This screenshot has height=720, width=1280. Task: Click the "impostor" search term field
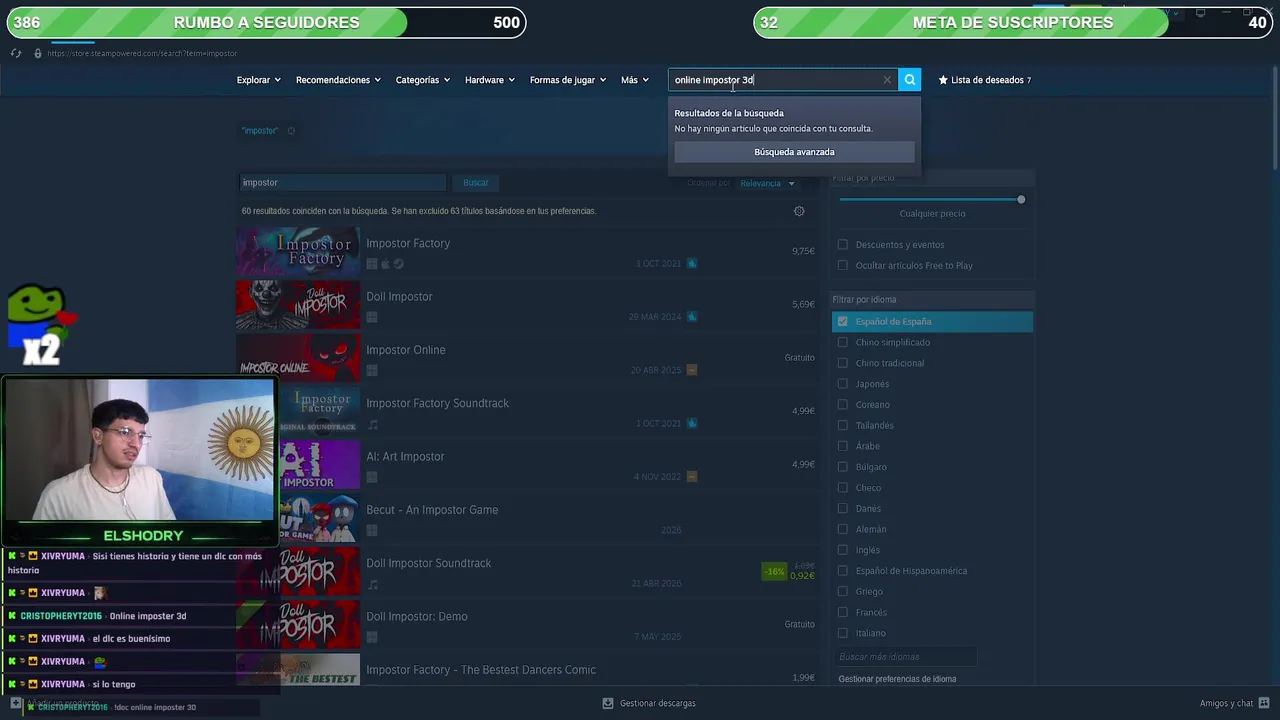coord(342,182)
